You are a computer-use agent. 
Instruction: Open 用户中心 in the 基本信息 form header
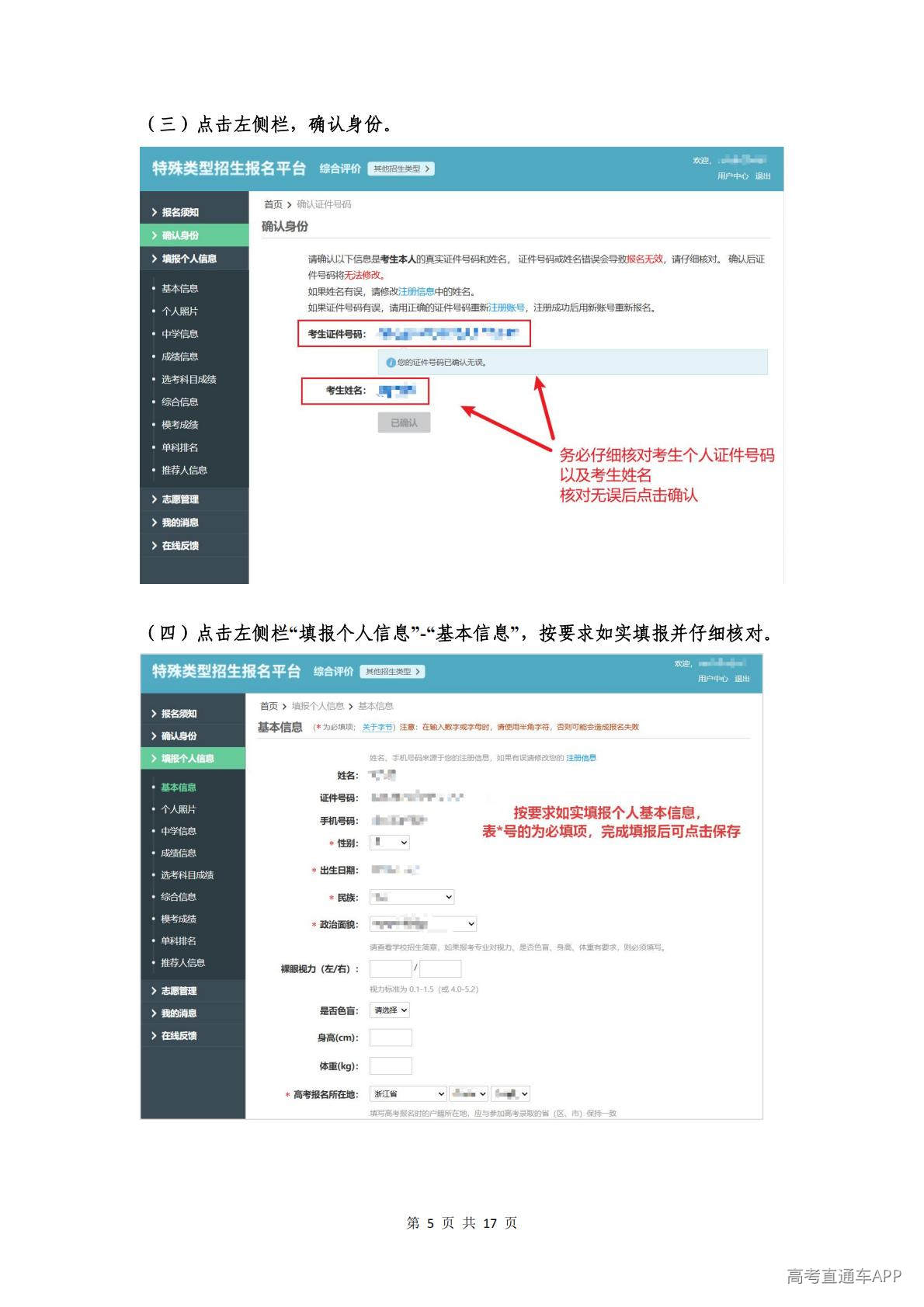pyautogui.click(x=713, y=679)
